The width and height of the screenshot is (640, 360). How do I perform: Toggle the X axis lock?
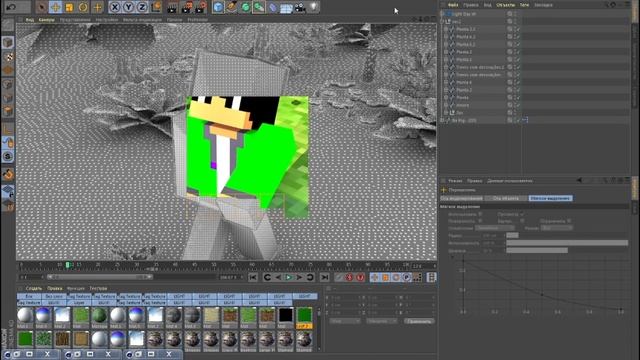click(115, 7)
